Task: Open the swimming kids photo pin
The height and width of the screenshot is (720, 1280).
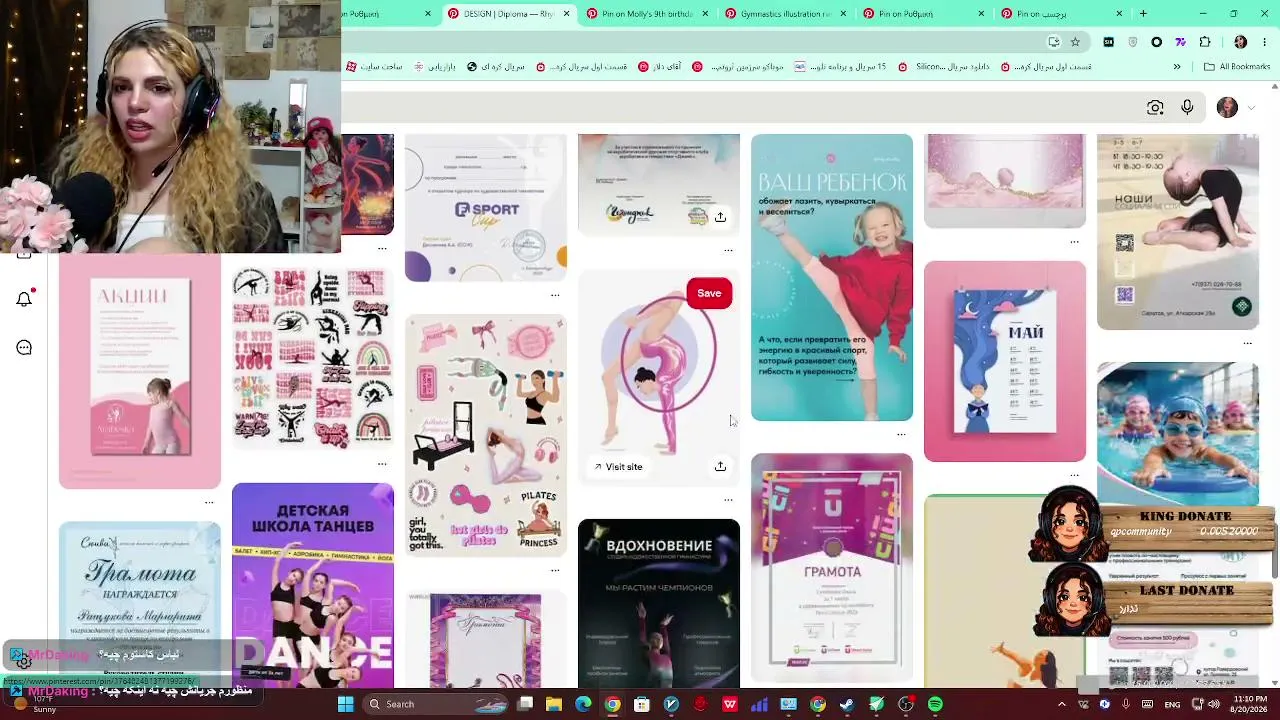Action: 1178,435
